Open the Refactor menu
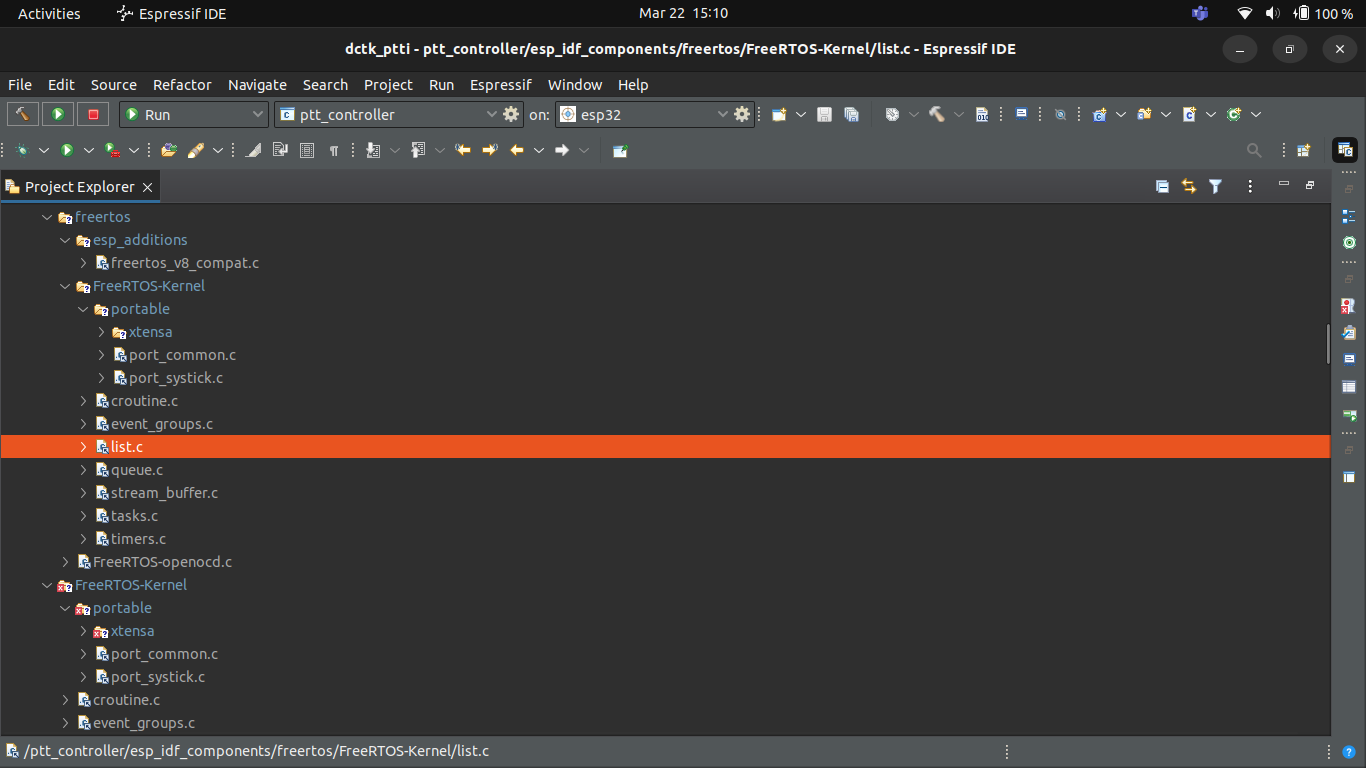Viewport: 1366px width, 768px height. [x=182, y=85]
